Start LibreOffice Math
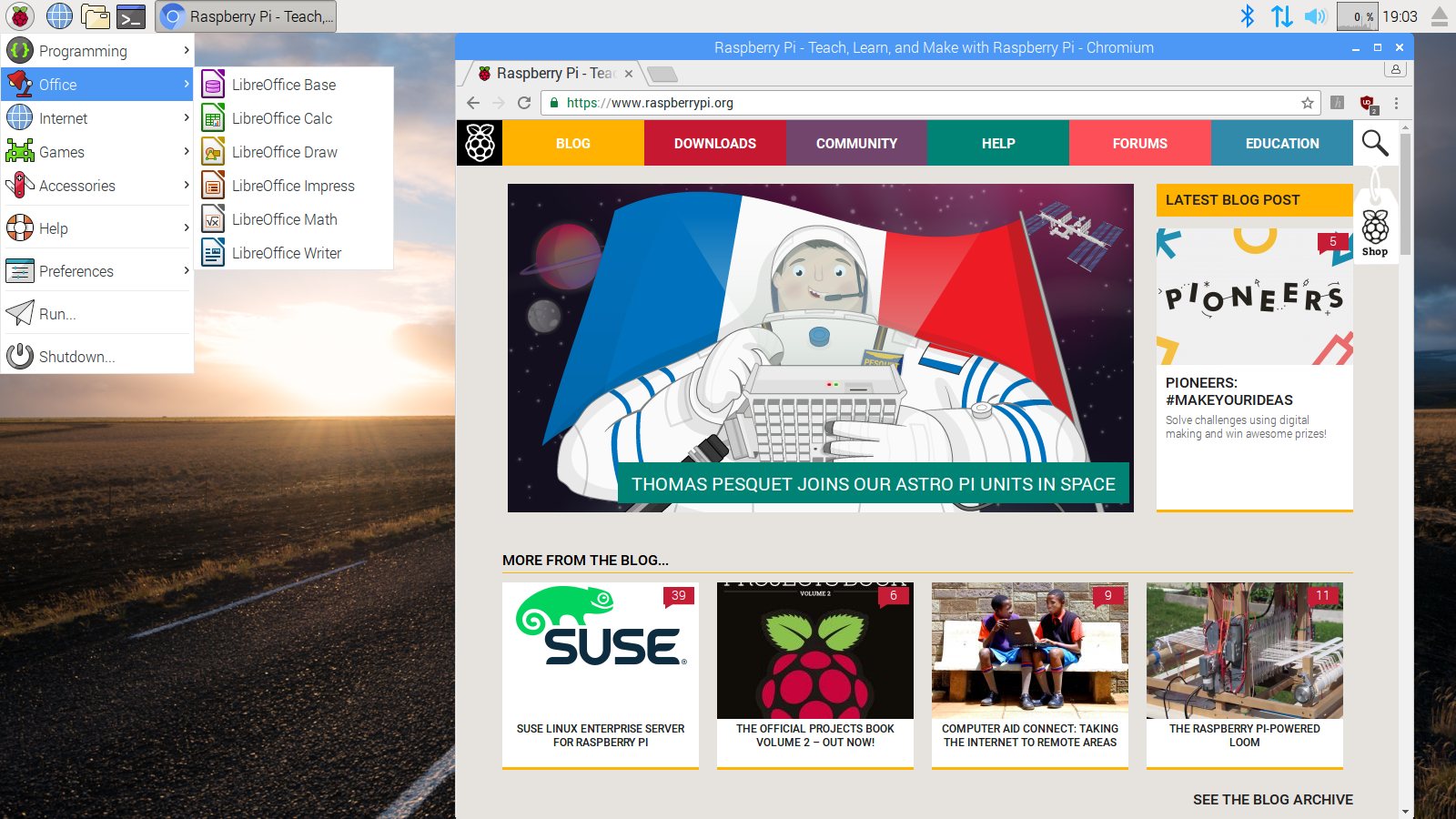Image resolution: width=1456 pixels, height=819 pixels. click(x=294, y=219)
